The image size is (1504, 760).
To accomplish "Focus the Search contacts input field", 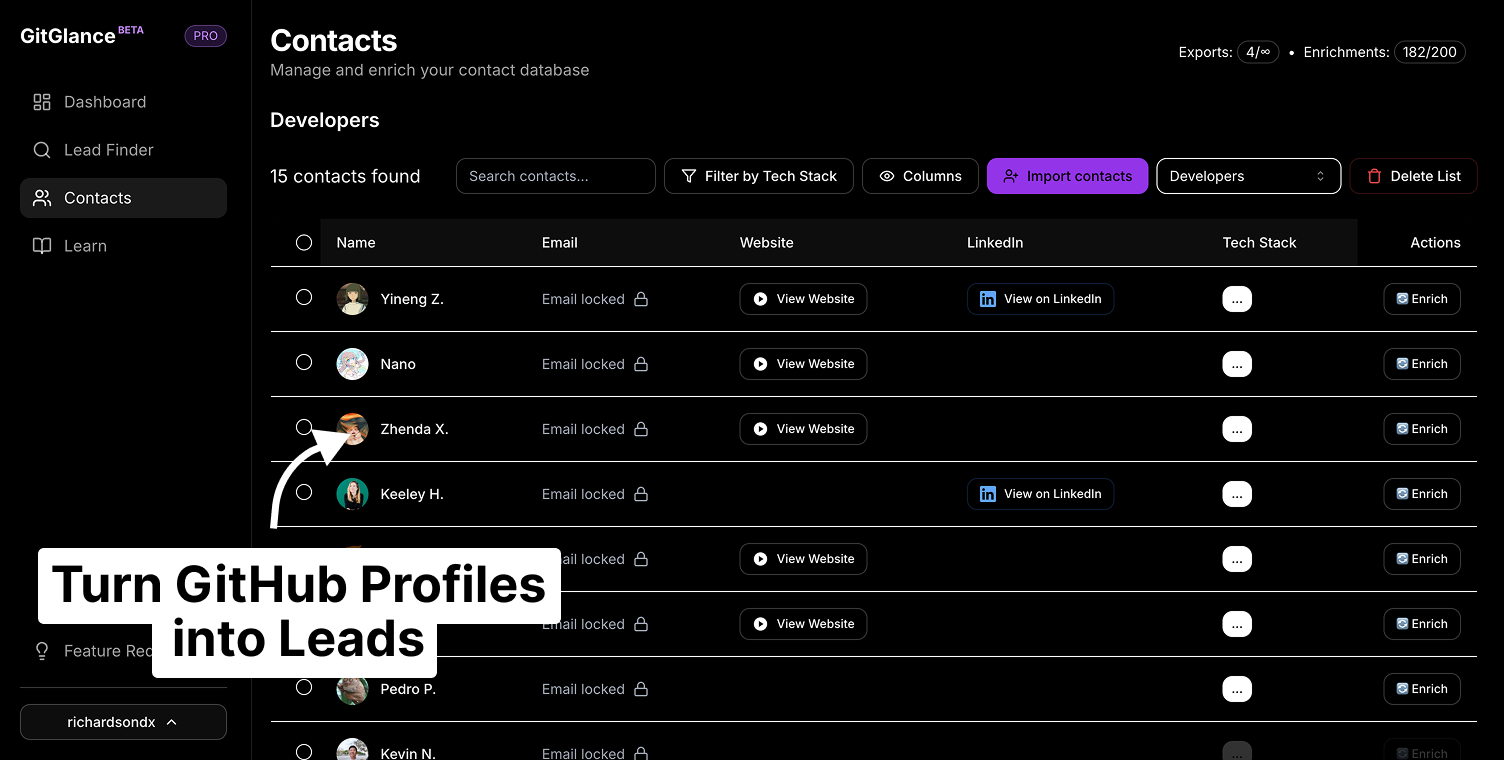I will click(555, 176).
